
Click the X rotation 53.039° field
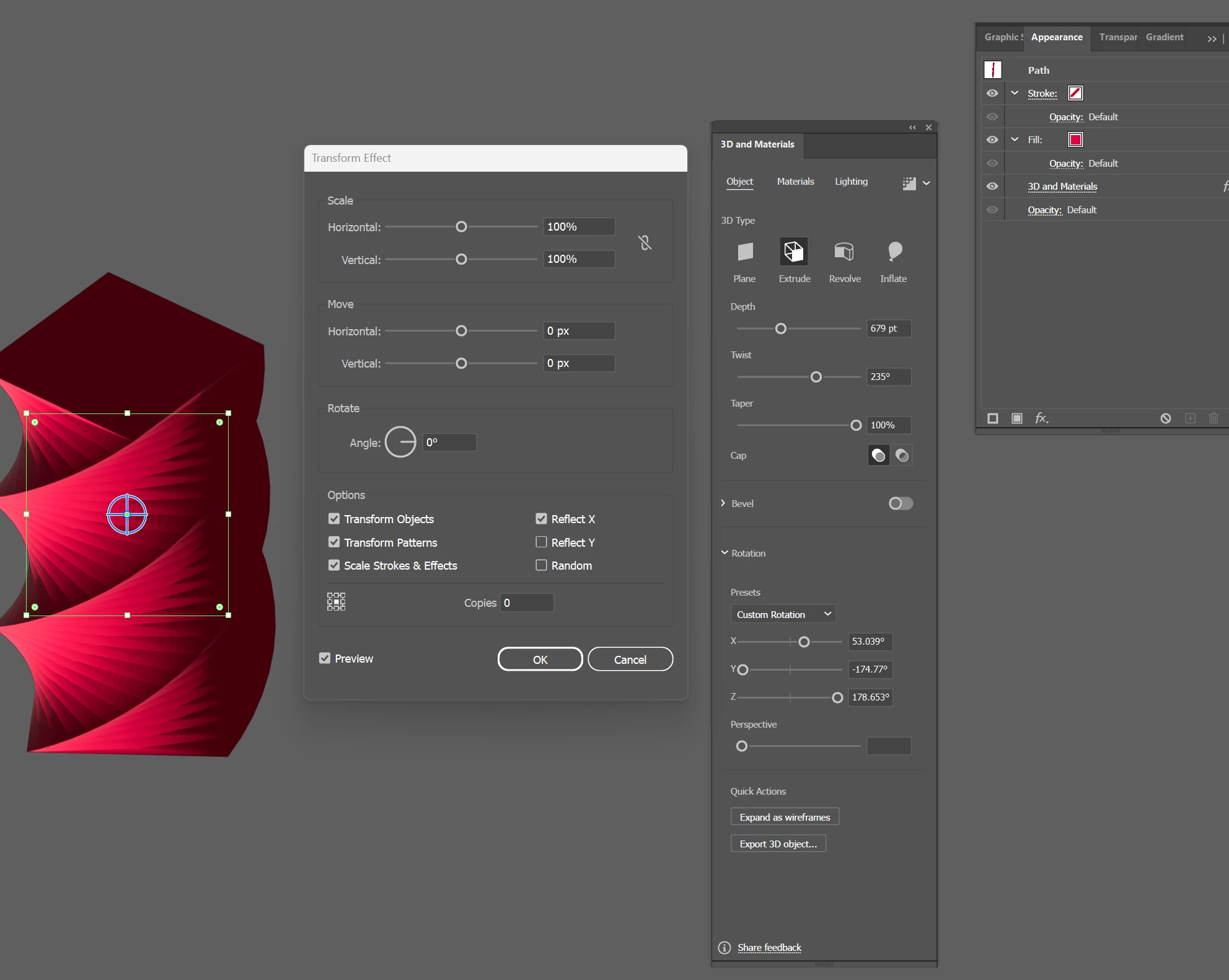pos(870,642)
